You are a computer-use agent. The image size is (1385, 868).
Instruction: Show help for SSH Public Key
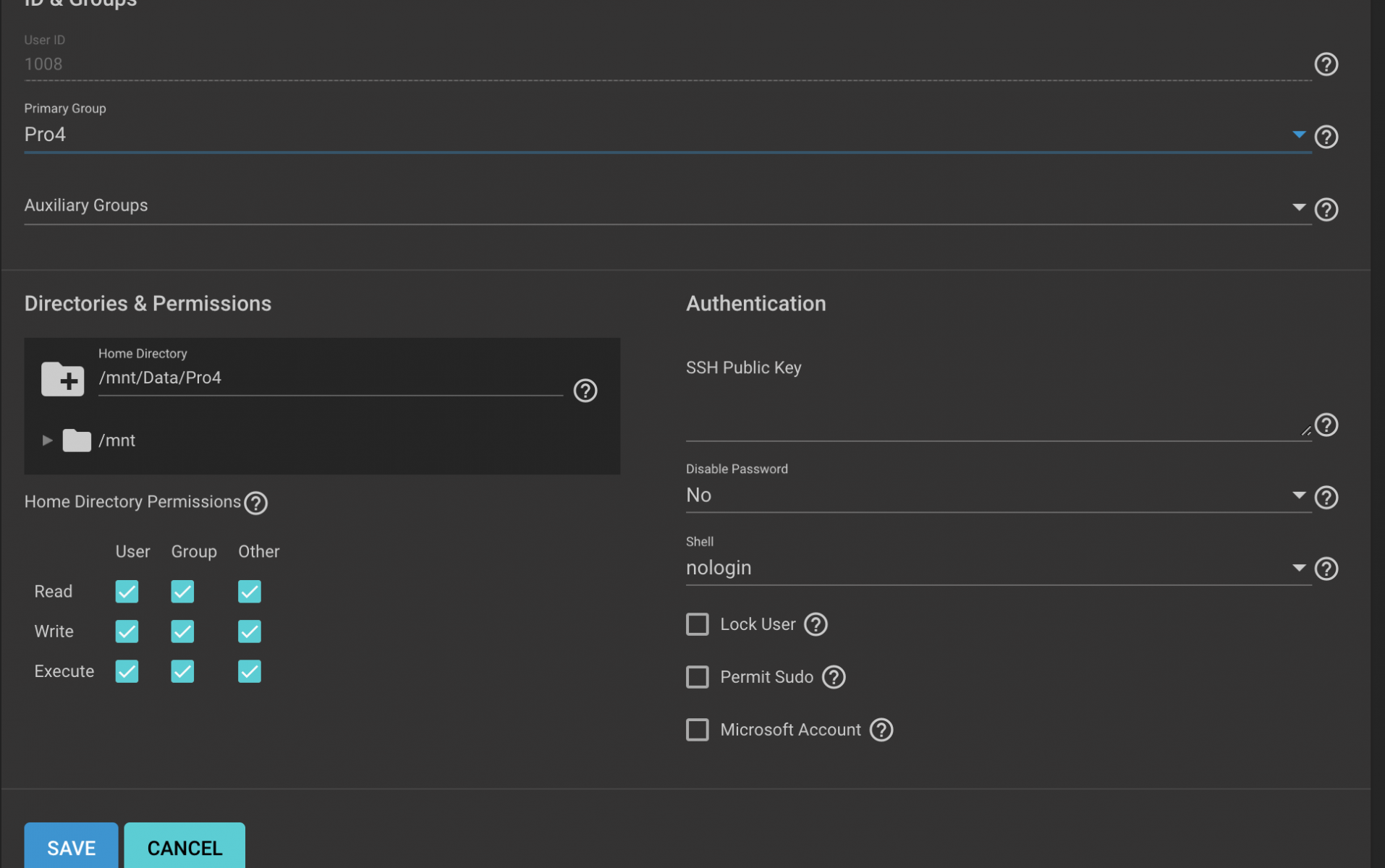pyautogui.click(x=1326, y=425)
